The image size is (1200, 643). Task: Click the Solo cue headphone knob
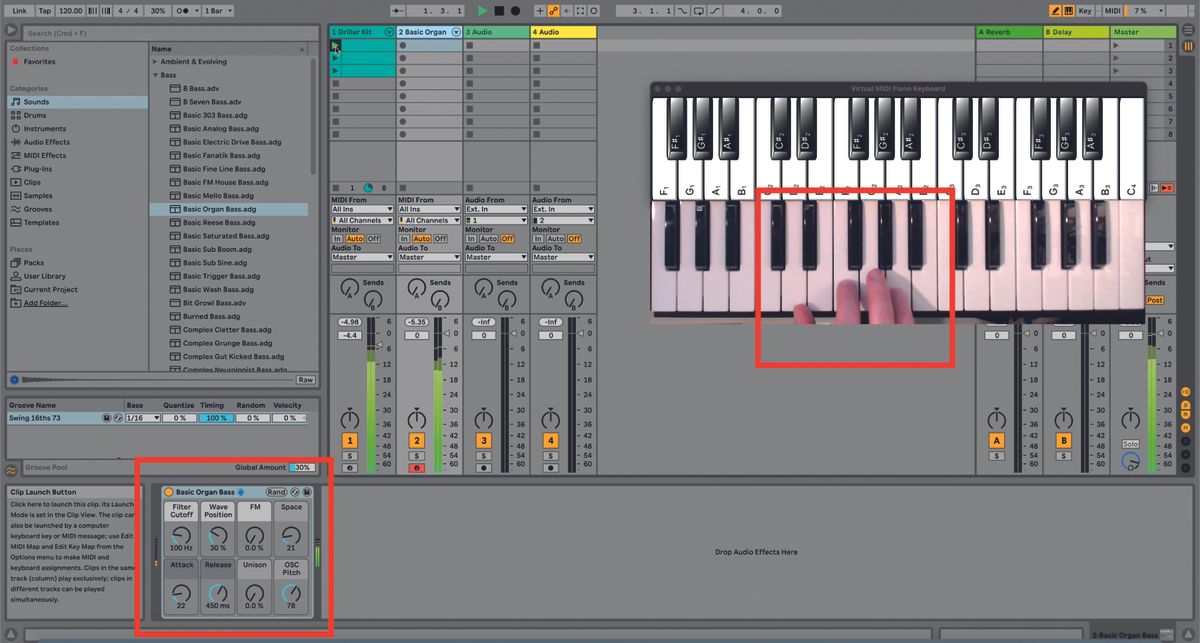click(x=1130, y=461)
